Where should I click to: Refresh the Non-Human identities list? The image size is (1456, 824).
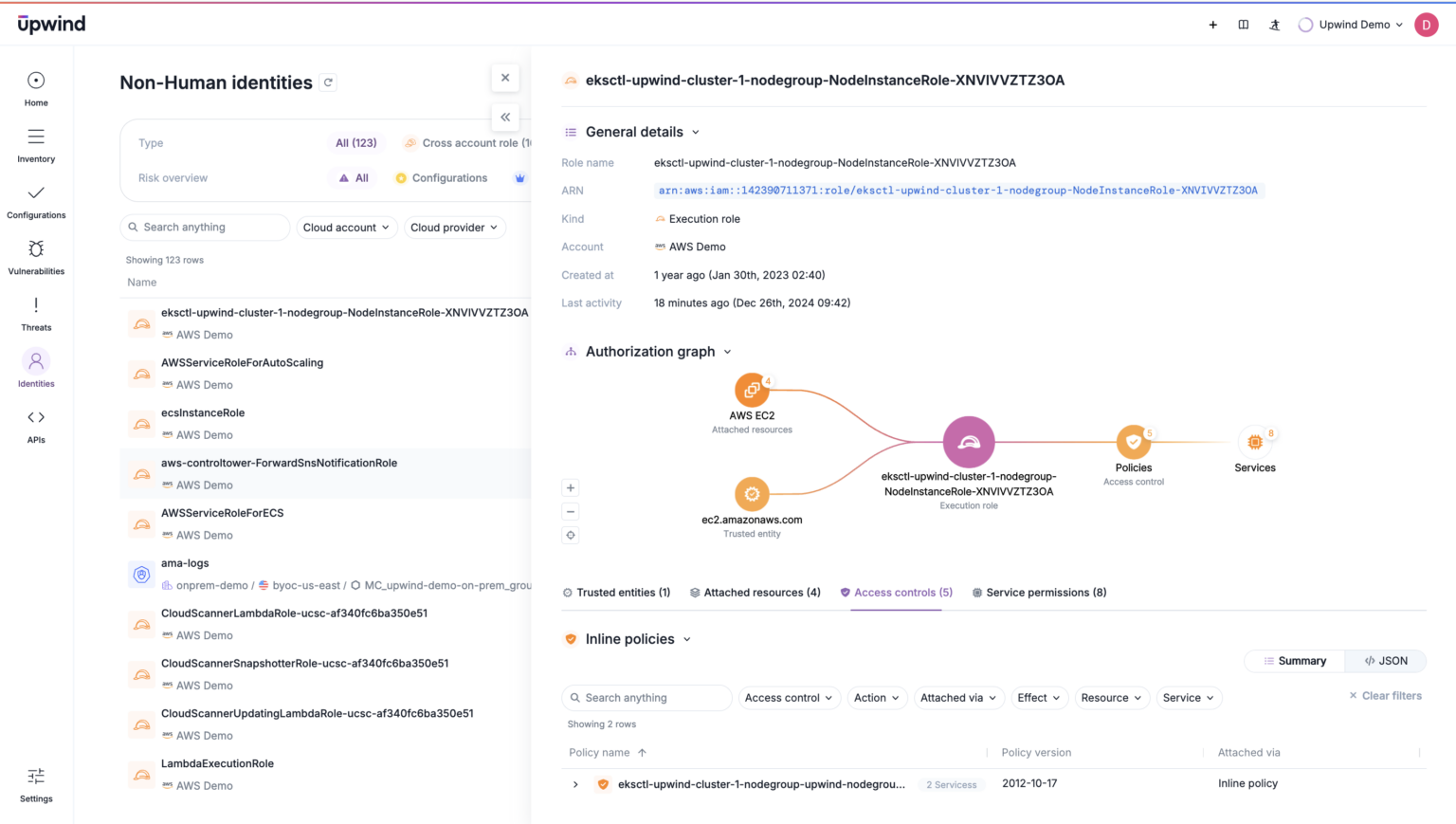pyautogui.click(x=328, y=82)
